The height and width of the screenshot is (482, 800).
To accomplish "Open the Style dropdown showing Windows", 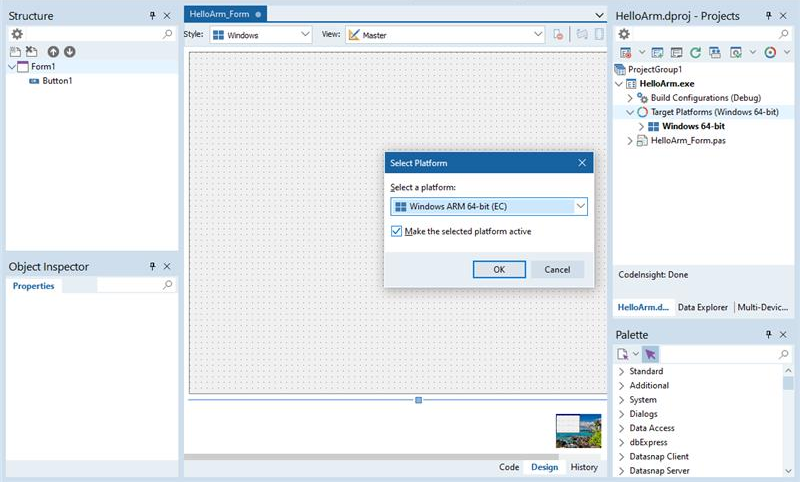I will point(261,35).
